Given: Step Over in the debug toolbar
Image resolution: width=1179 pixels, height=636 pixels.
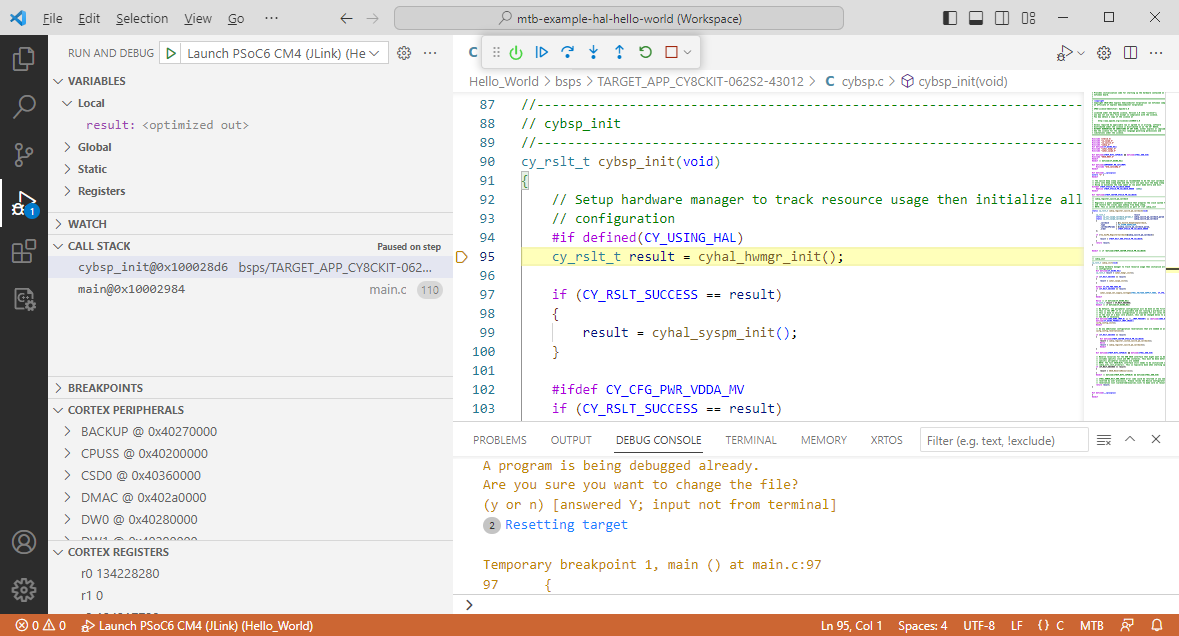Looking at the screenshot, I should click(x=568, y=52).
